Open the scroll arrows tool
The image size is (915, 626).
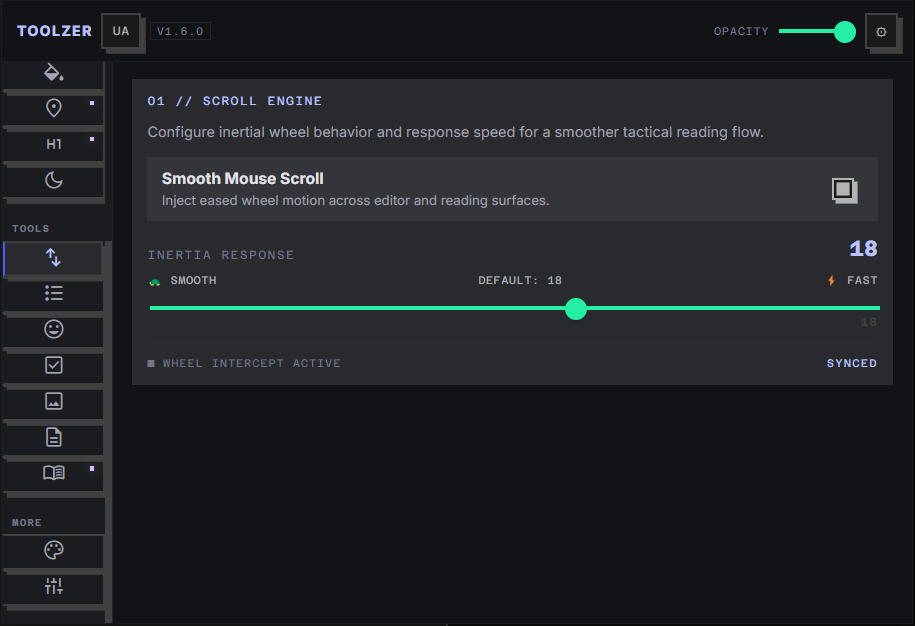point(53,257)
